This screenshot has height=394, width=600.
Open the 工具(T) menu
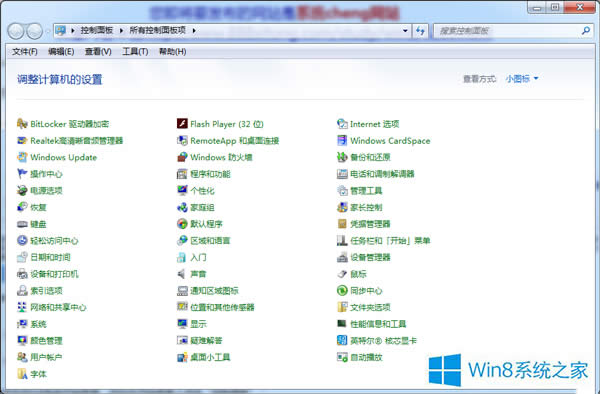(135, 51)
